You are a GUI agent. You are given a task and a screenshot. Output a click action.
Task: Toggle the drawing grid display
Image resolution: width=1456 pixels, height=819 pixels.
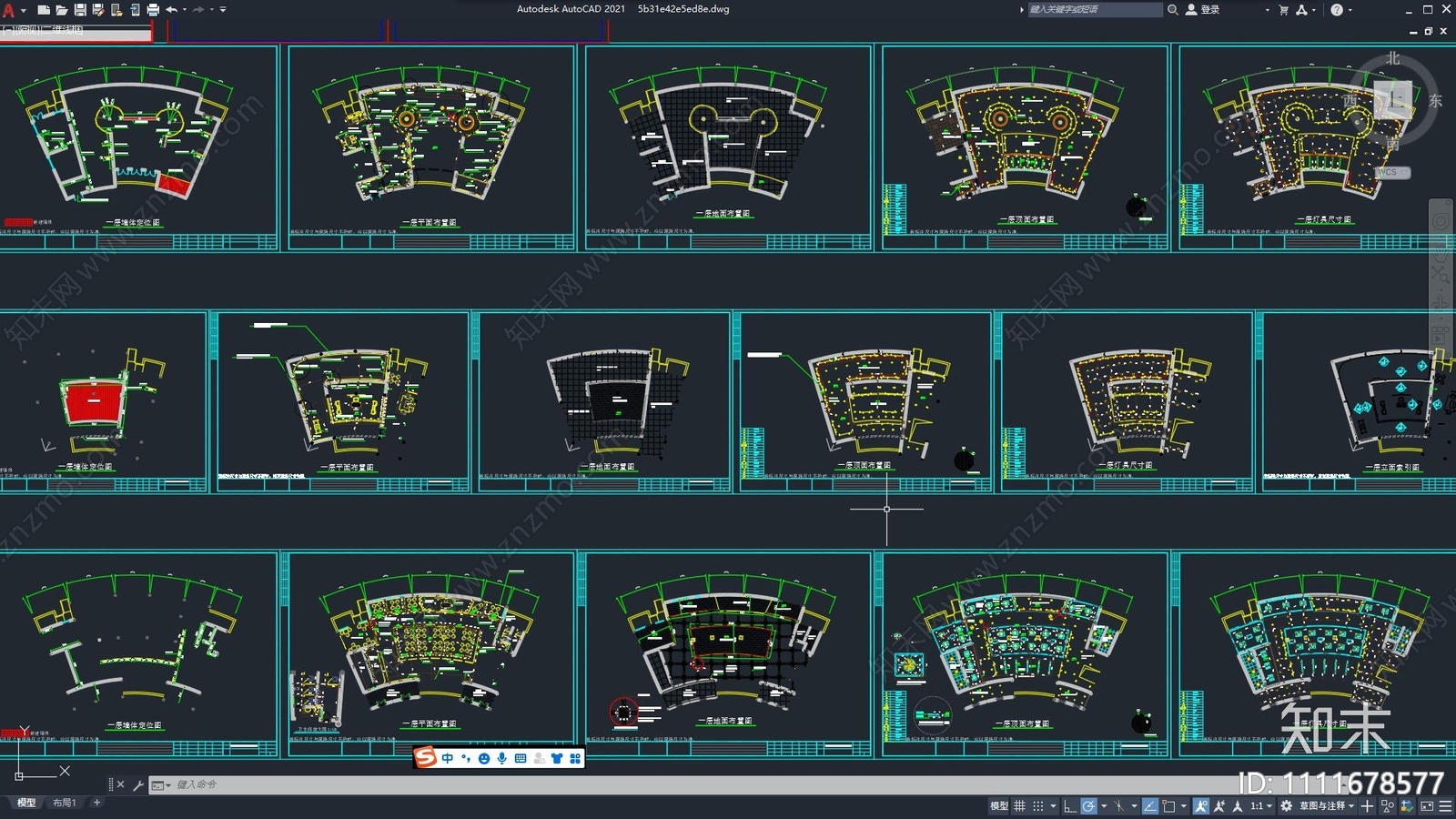click(x=1020, y=805)
